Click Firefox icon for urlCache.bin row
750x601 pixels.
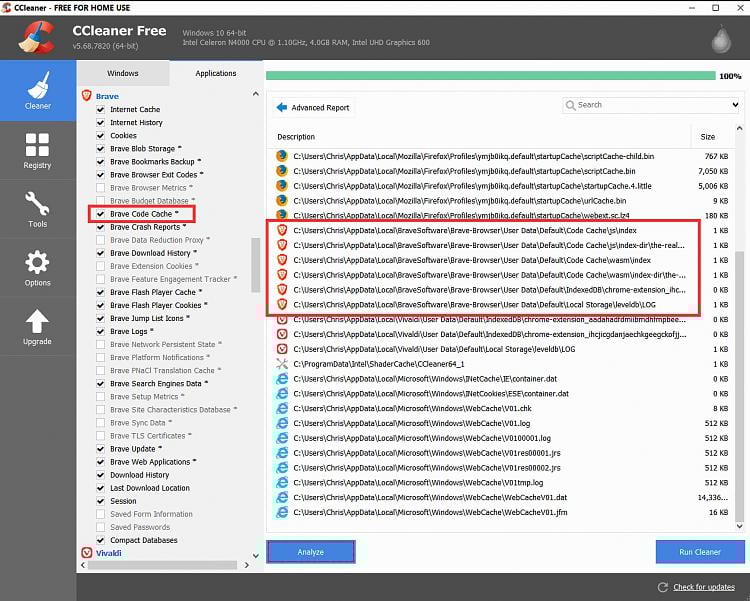click(x=282, y=200)
